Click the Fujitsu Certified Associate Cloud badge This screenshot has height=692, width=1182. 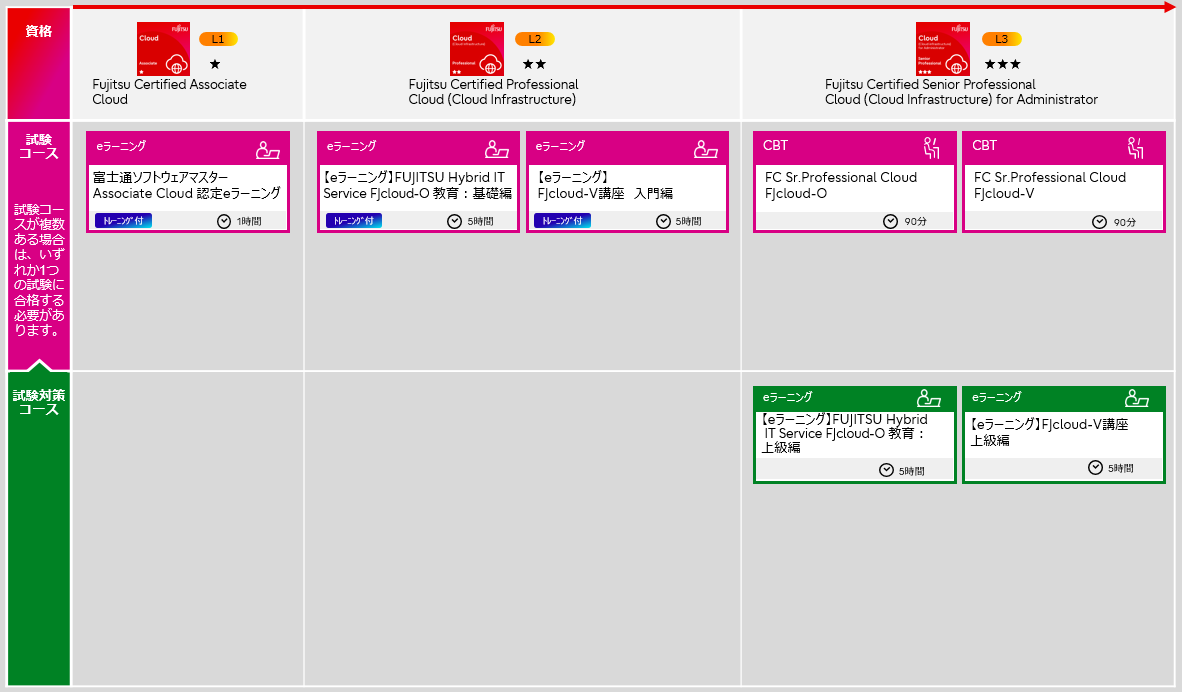(163, 49)
